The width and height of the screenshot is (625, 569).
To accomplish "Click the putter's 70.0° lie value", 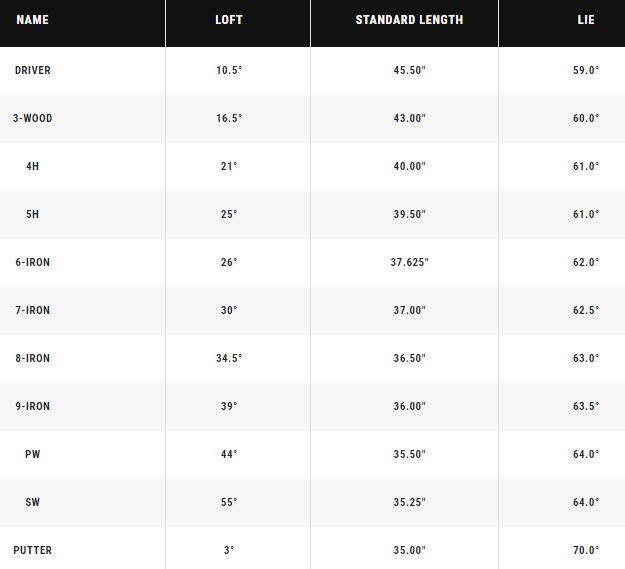I will coord(586,550).
